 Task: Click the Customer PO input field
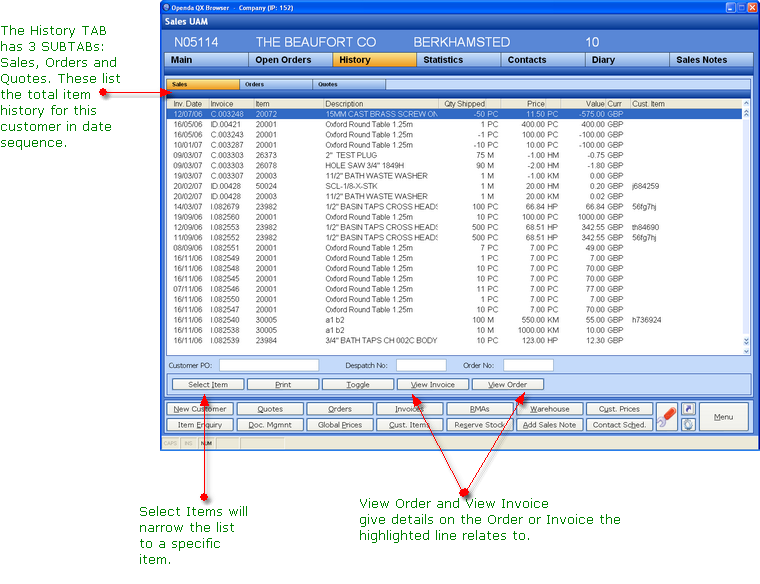[x=269, y=365]
